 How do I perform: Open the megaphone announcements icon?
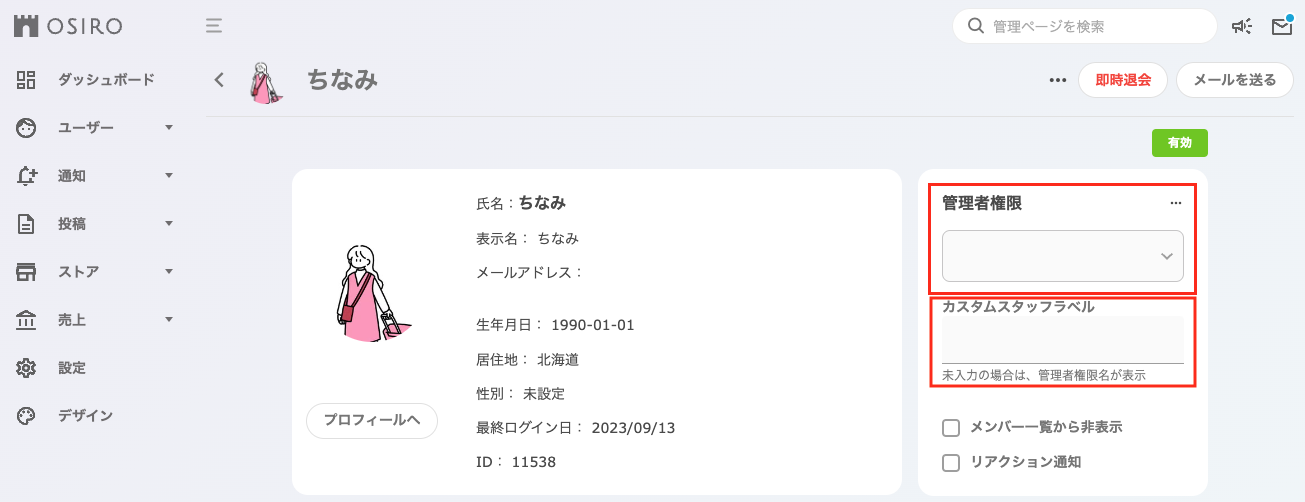[x=1241, y=27]
